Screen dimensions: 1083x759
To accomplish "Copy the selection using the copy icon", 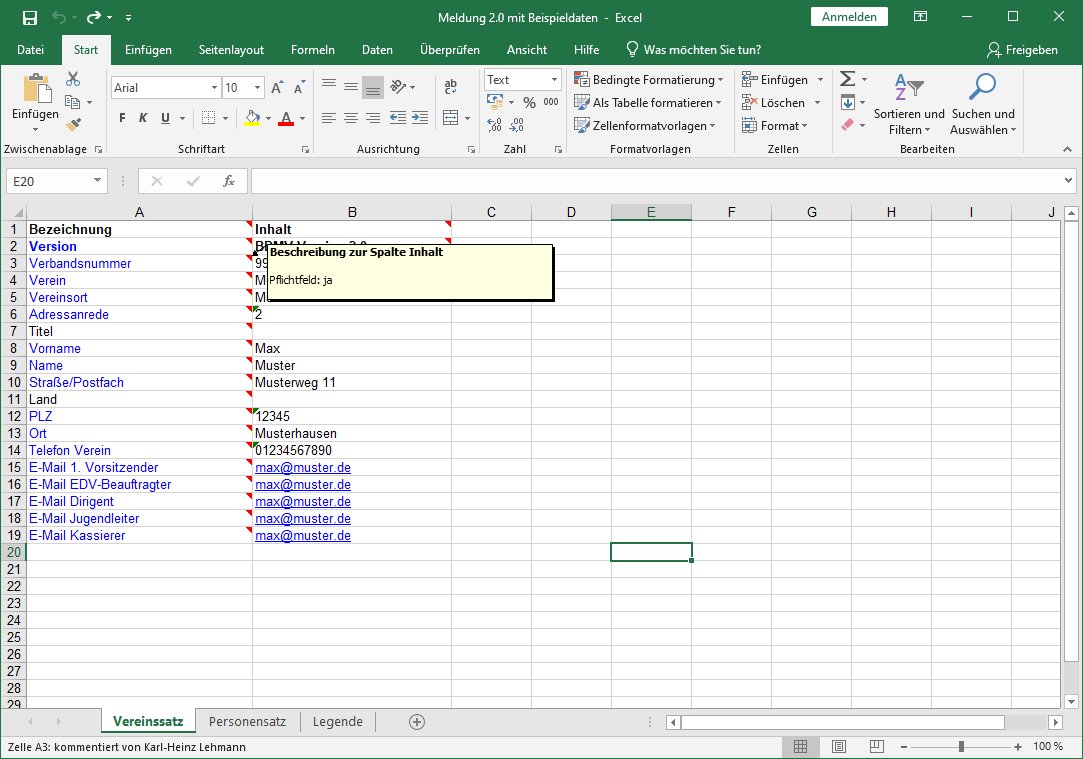I will click(73, 102).
